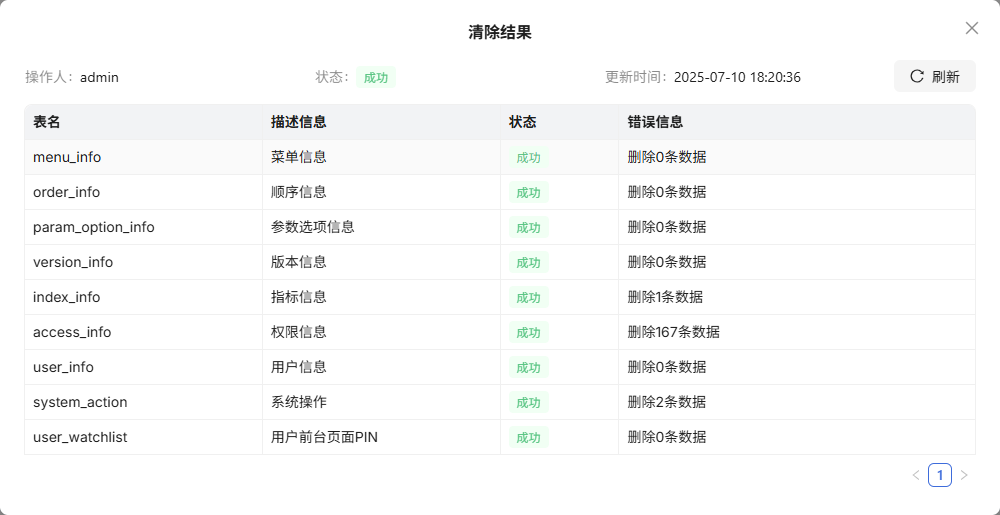Select page 1 in pagination

click(939, 475)
